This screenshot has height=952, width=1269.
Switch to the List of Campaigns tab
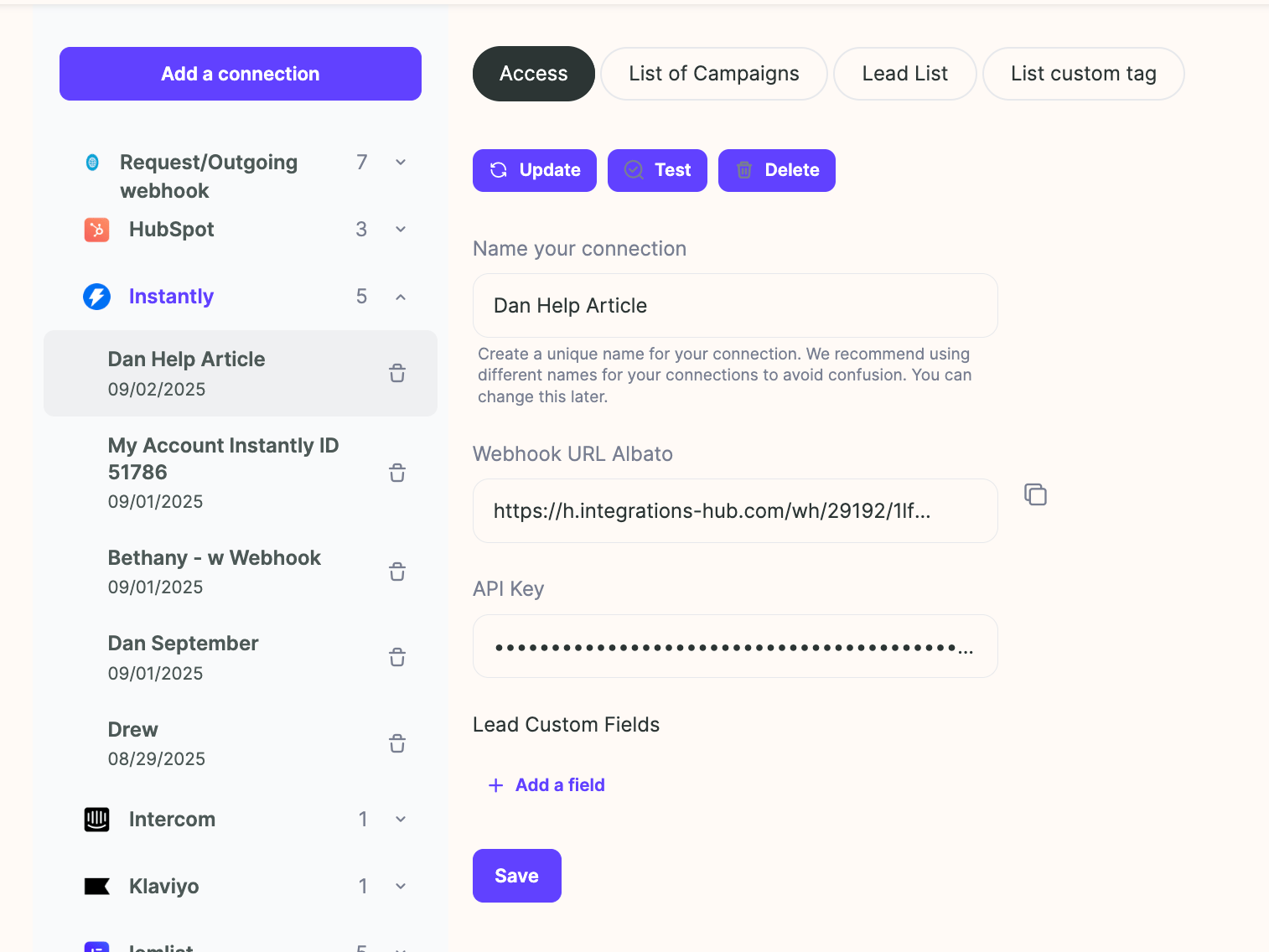pos(714,74)
